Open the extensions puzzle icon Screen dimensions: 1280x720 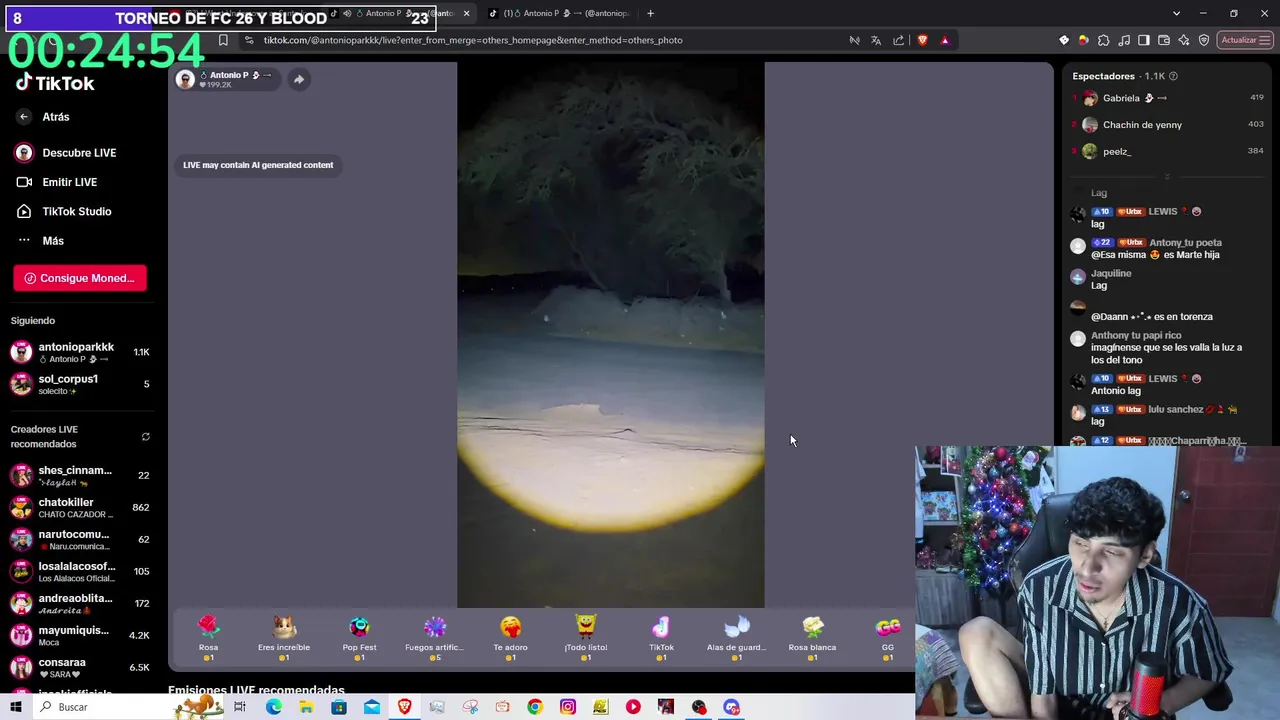click(x=1104, y=40)
